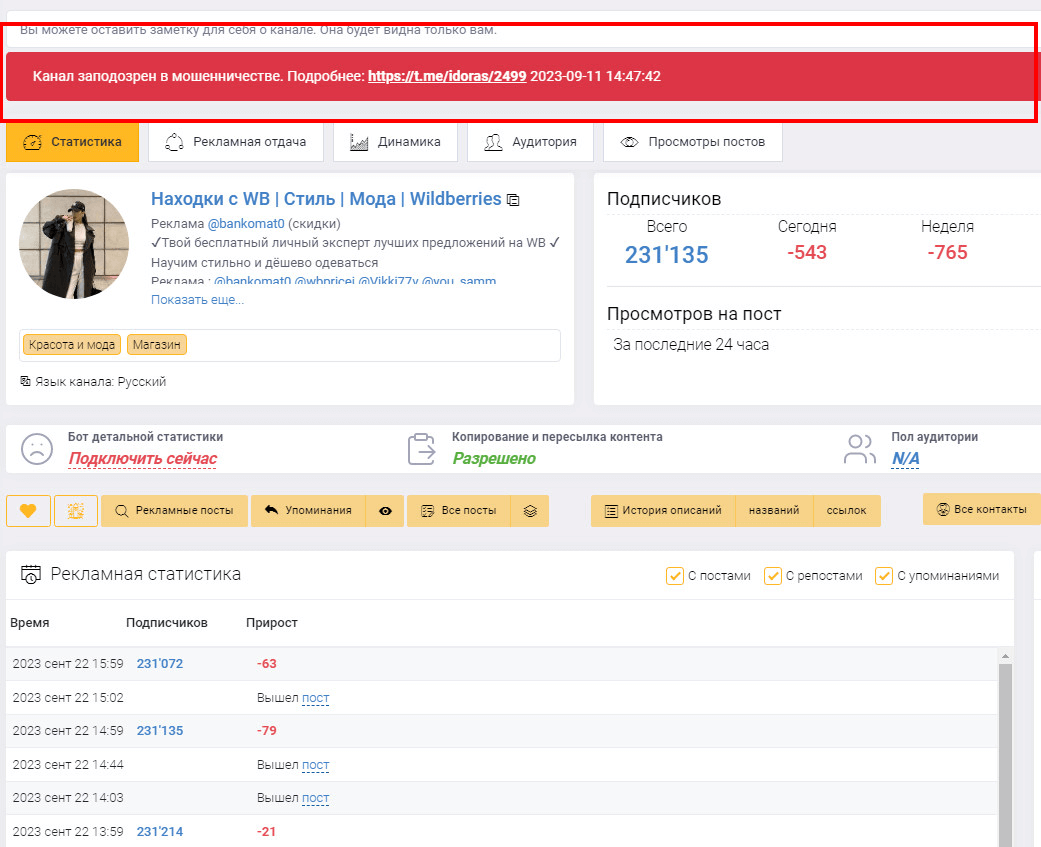The height and width of the screenshot is (847, 1041).
Task: Click the orange icon button beside the heart
Action: [75, 511]
